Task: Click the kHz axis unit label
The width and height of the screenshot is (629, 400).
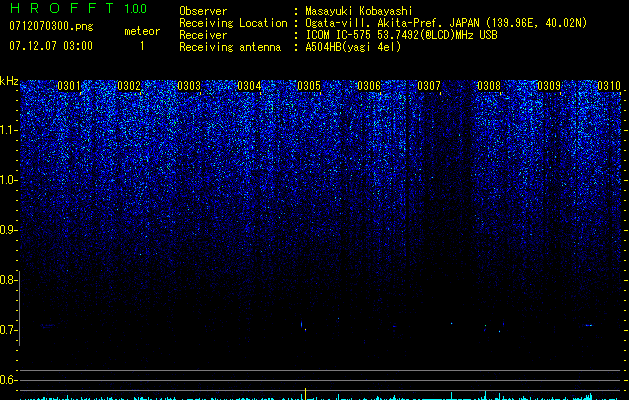Action: coord(9,81)
